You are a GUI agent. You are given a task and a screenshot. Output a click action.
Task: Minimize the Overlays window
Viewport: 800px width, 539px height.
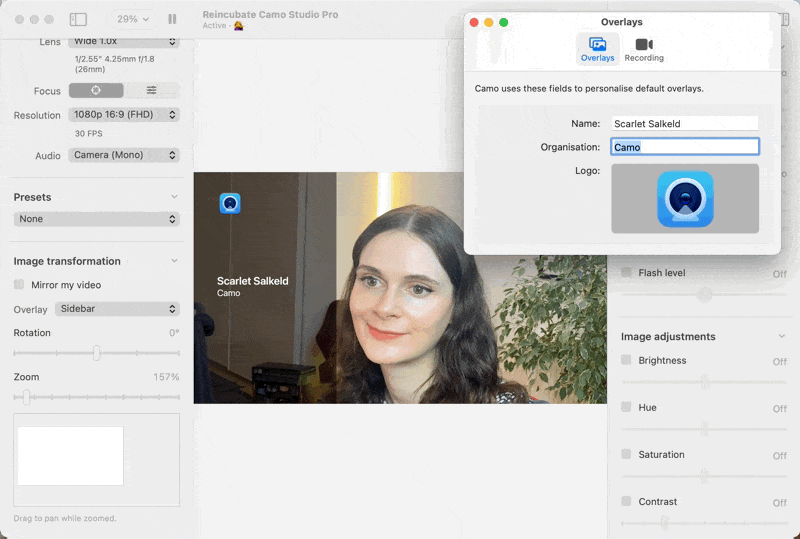489,22
